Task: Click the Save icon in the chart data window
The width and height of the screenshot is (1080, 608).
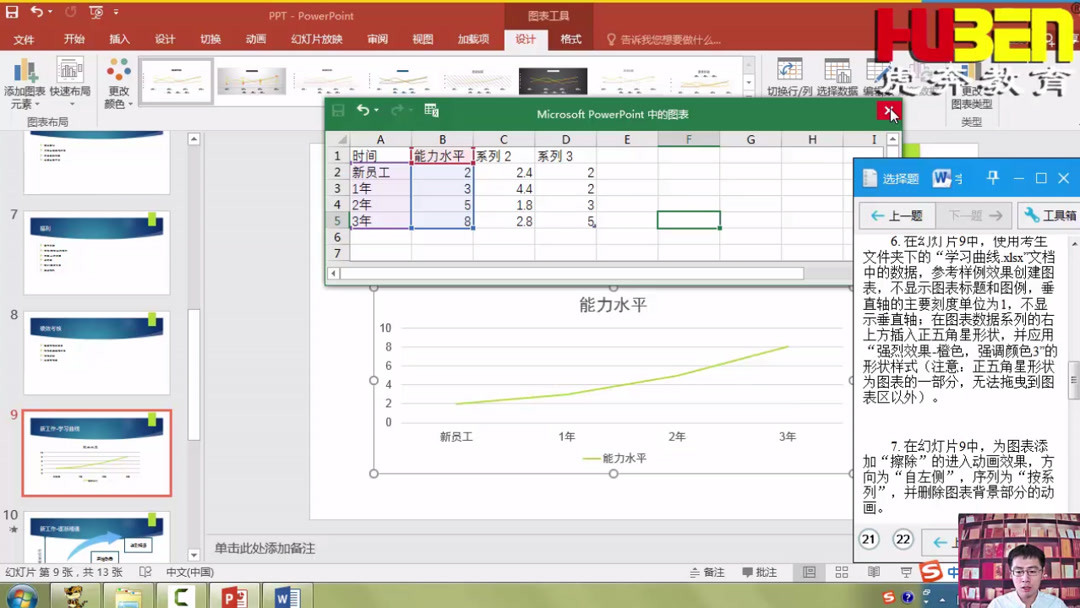Action: click(x=338, y=108)
